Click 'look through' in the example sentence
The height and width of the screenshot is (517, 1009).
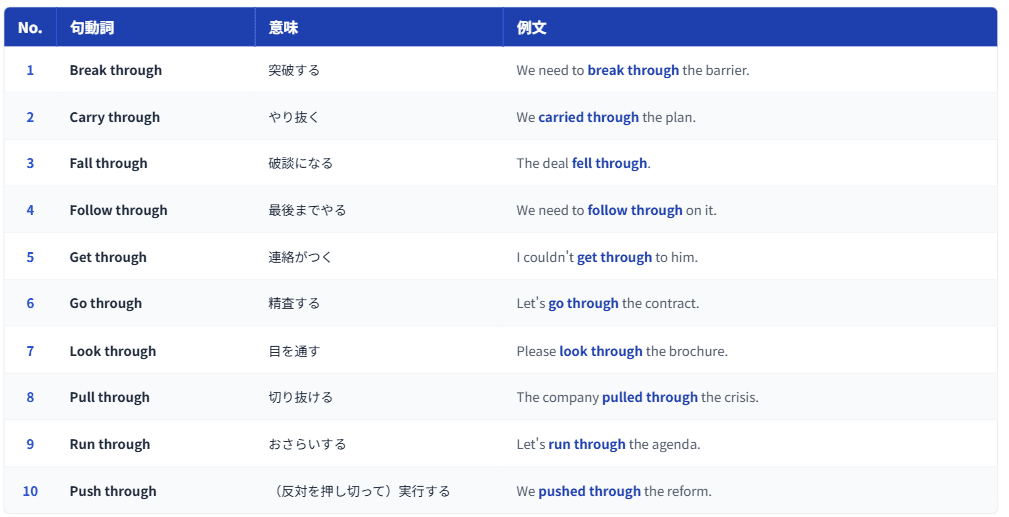click(x=600, y=352)
